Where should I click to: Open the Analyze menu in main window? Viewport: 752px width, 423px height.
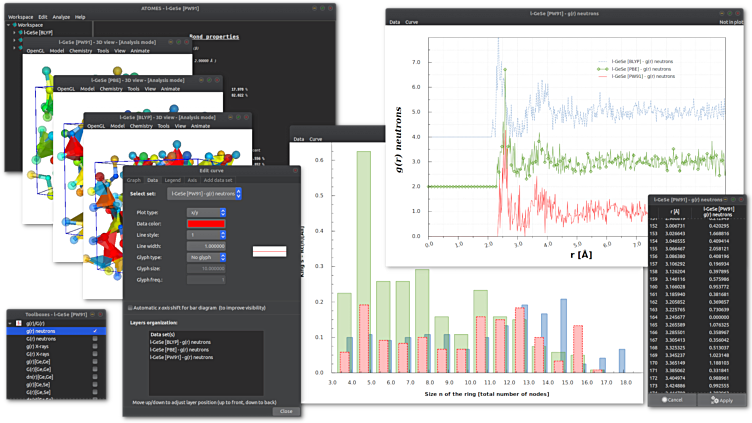coord(60,17)
